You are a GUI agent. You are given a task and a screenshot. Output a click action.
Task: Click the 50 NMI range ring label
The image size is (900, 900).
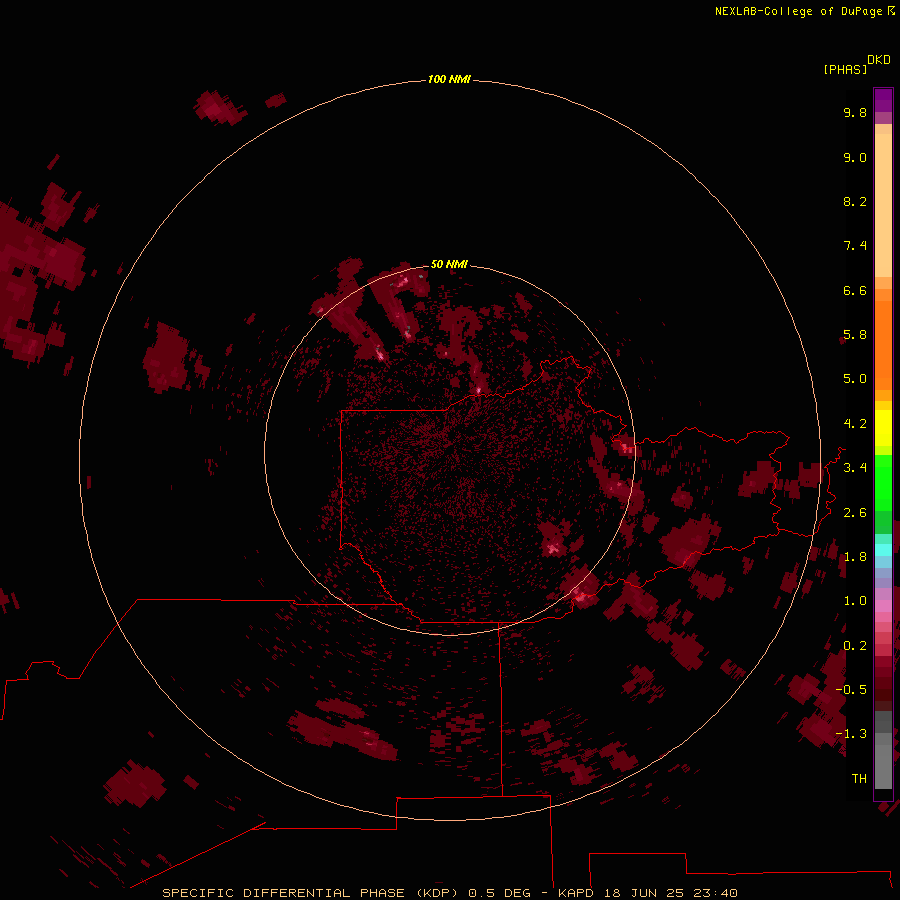449,264
